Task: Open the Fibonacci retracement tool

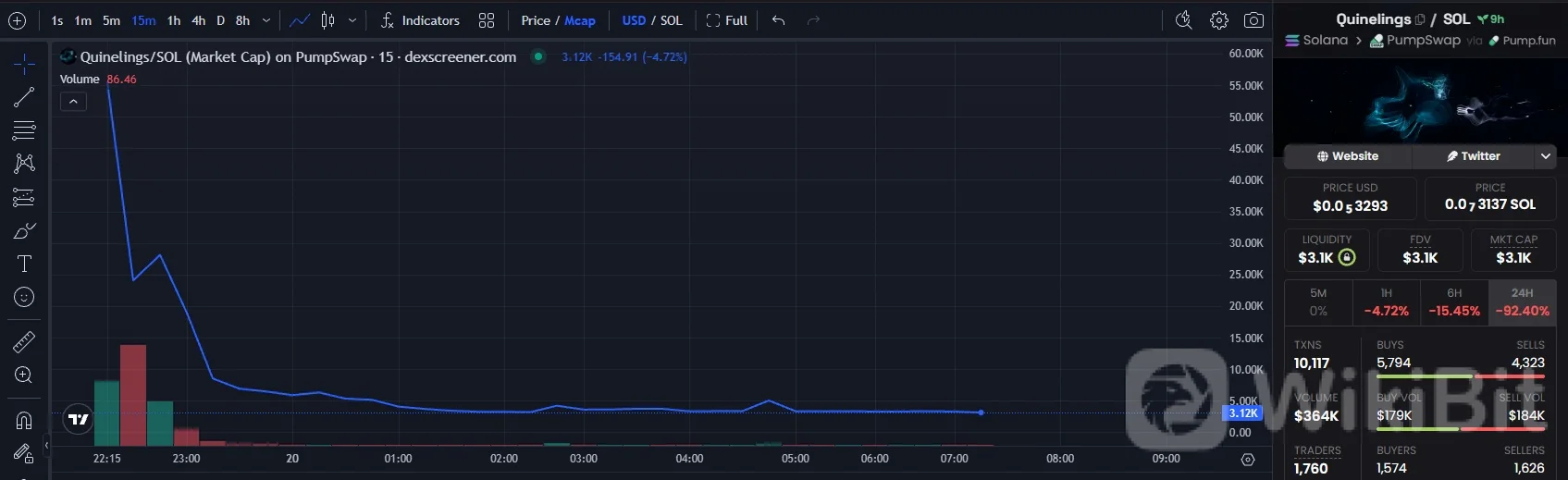Action: [x=24, y=129]
